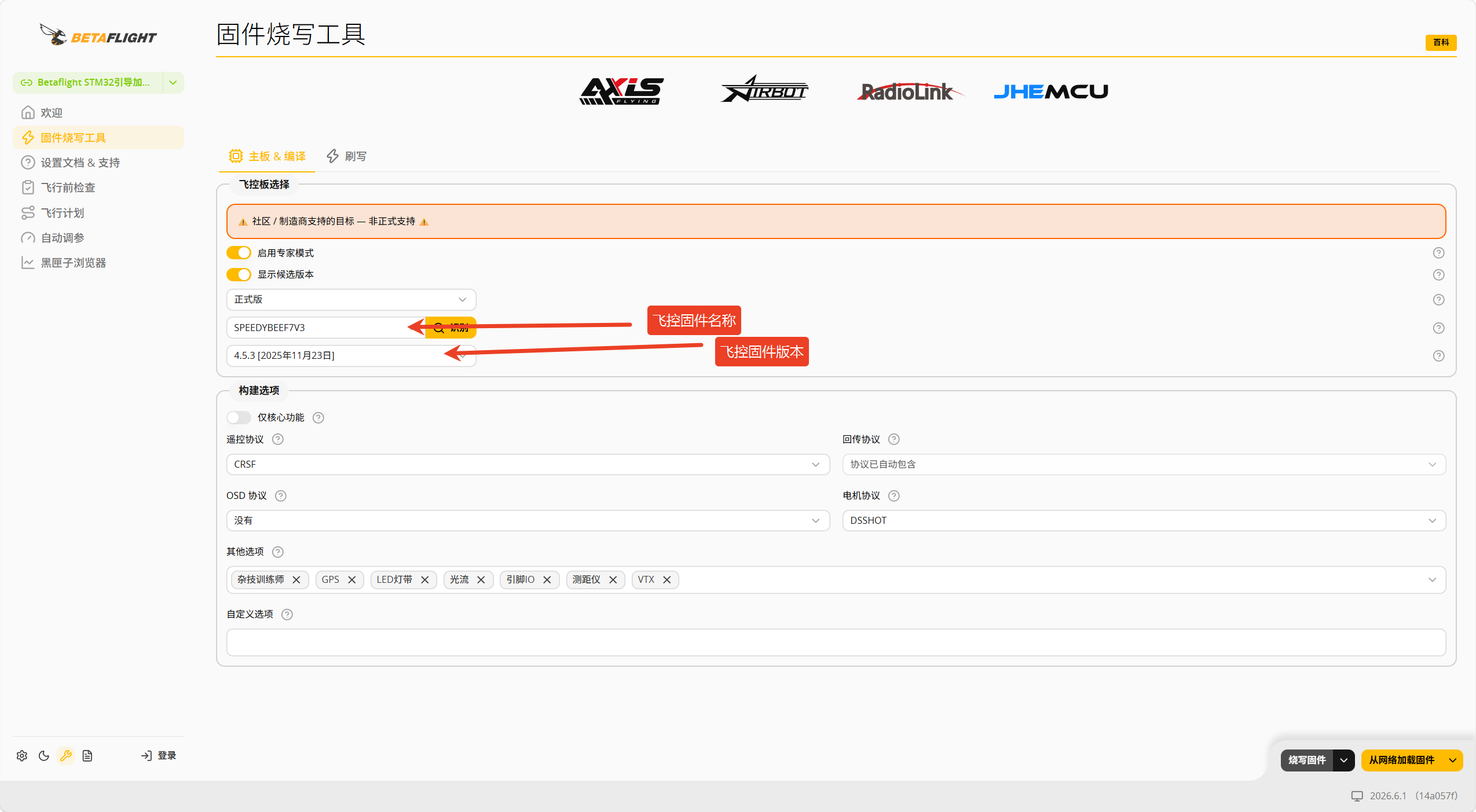Switch to dark mode with moon icon
This screenshot has width=1476, height=812.
pyautogui.click(x=44, y=755)
